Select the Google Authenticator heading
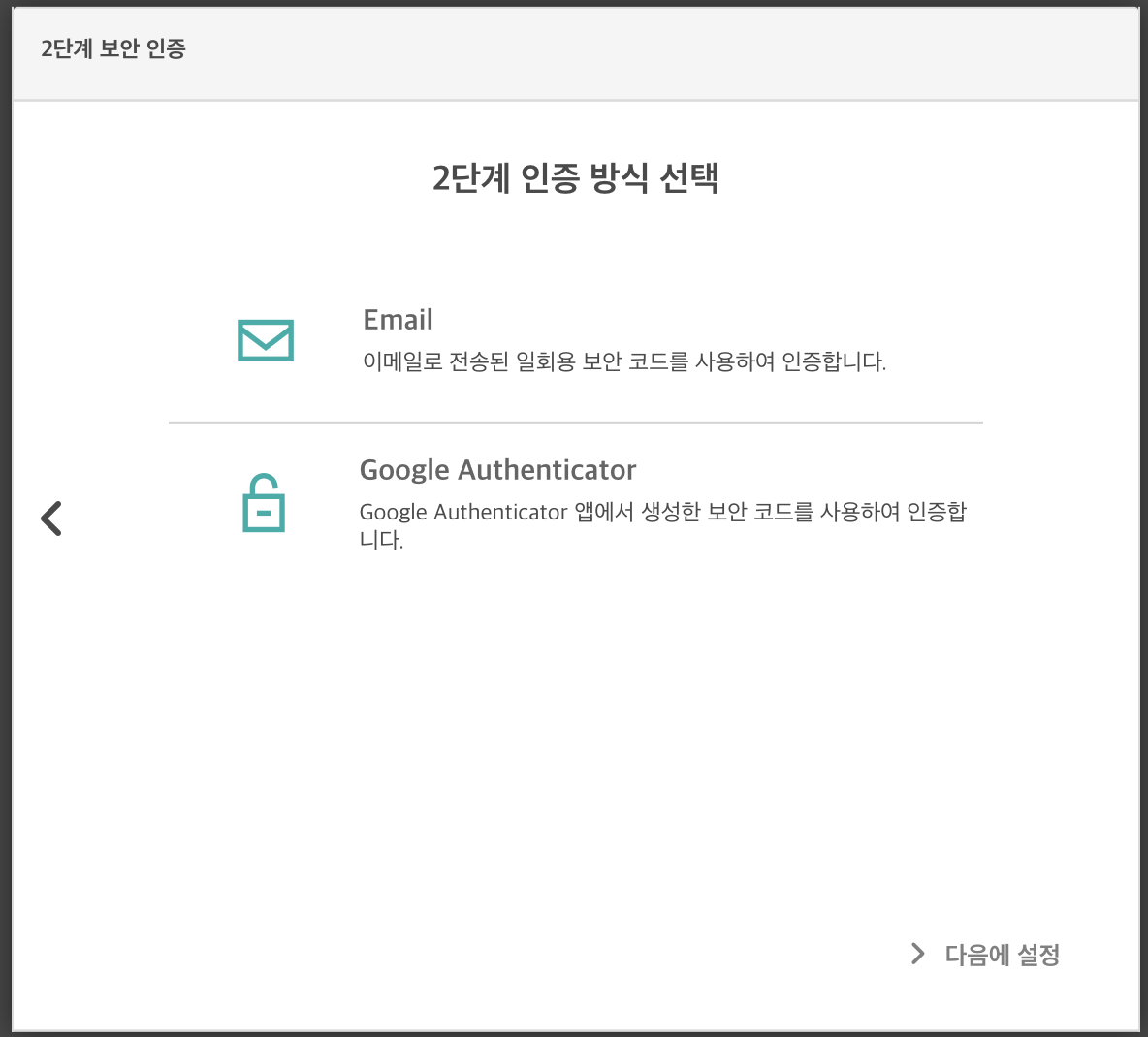Image resolution: width=1148 pixels, height=1037 pixels. 497,470
